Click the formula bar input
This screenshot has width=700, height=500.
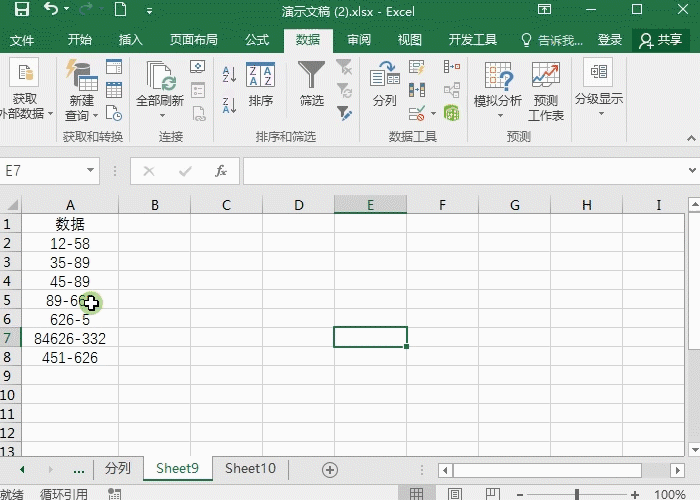tap(464, 171)
